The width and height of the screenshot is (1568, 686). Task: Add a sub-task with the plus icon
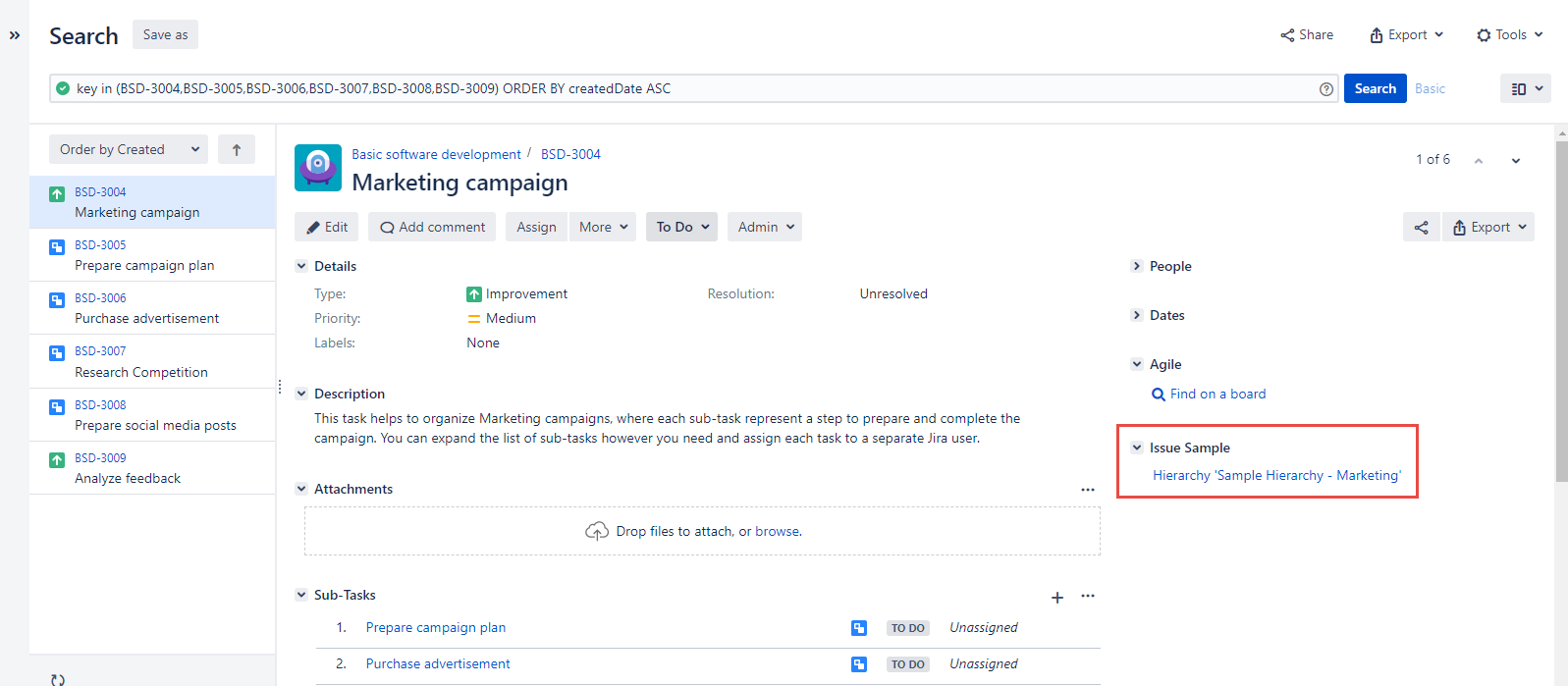point(1057,598)
